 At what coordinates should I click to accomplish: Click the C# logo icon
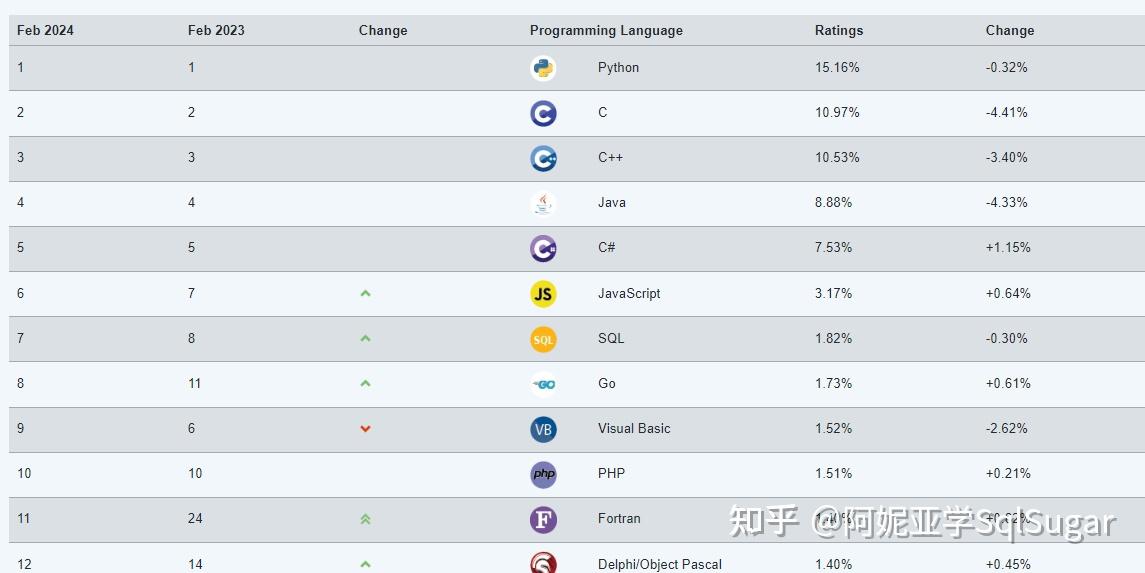pyautogui.click(x=543, y=248)
